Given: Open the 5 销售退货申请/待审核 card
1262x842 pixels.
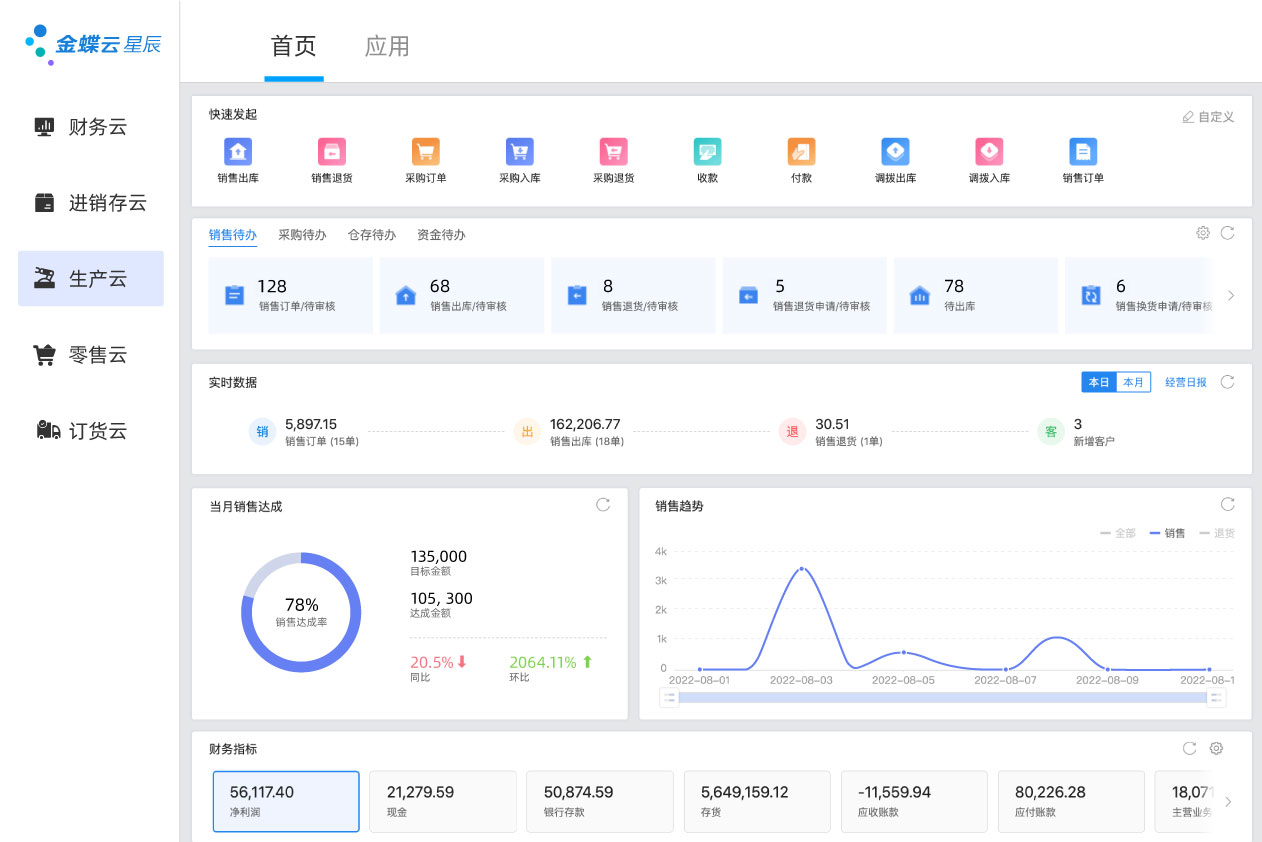Looking at the screenshot, I should [805, 295].
